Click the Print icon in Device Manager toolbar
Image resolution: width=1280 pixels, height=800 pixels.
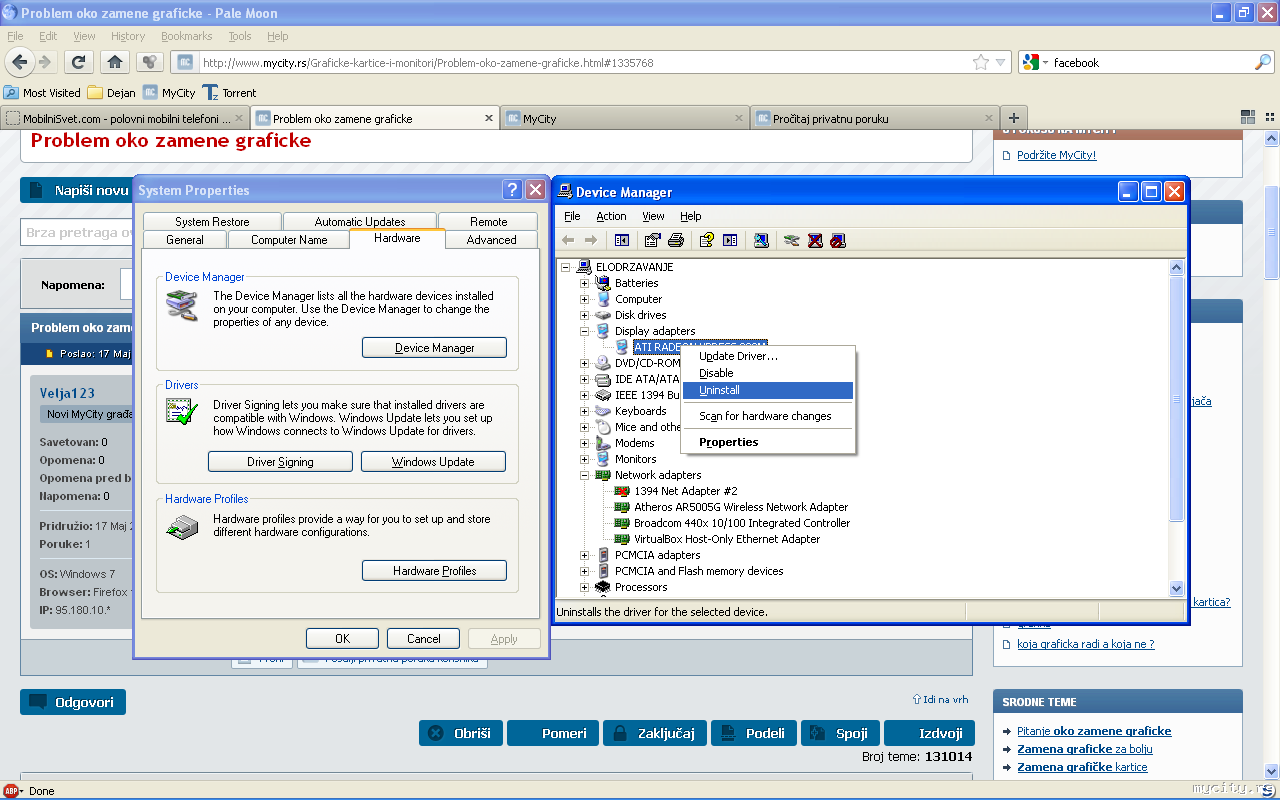(676, 240)
